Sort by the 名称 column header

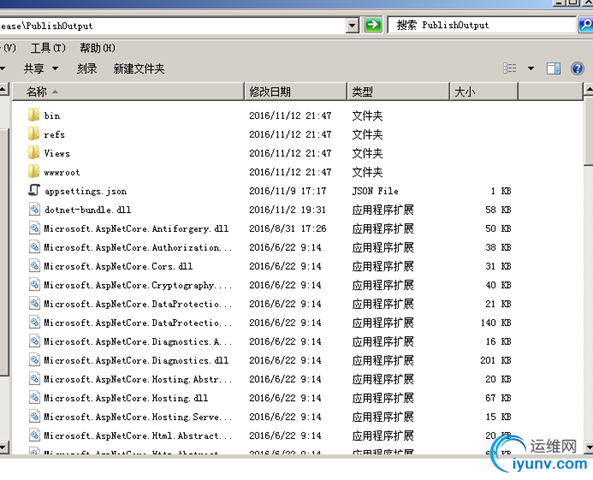coord(128,92)
